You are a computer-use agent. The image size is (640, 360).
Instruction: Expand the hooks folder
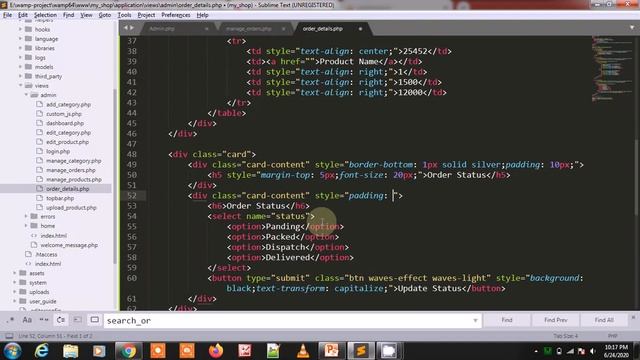[20, 29]
